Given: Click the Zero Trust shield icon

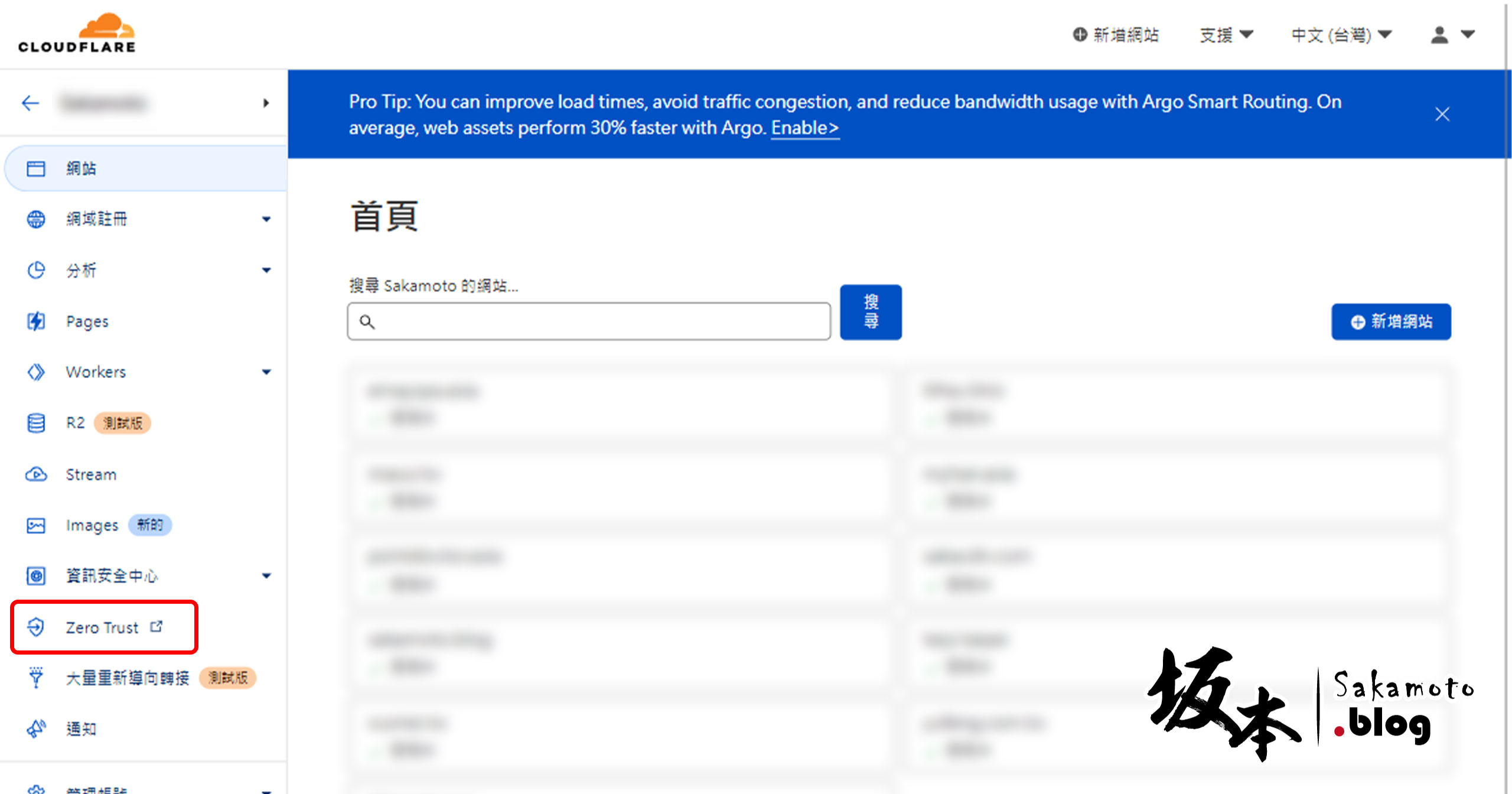Looking at the screenshot, I should tap(36, 627).
